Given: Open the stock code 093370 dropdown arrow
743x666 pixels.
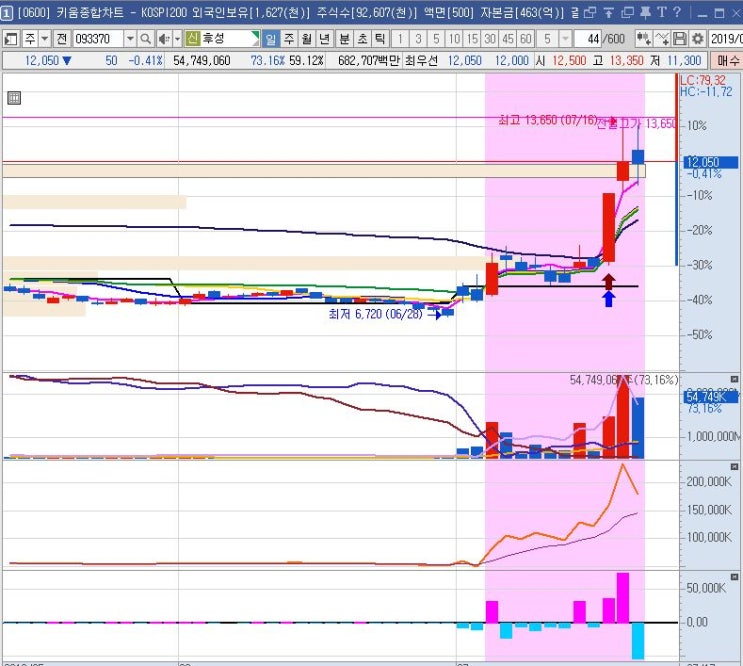Looking at the screenshot, I should [x=130, y=39].
